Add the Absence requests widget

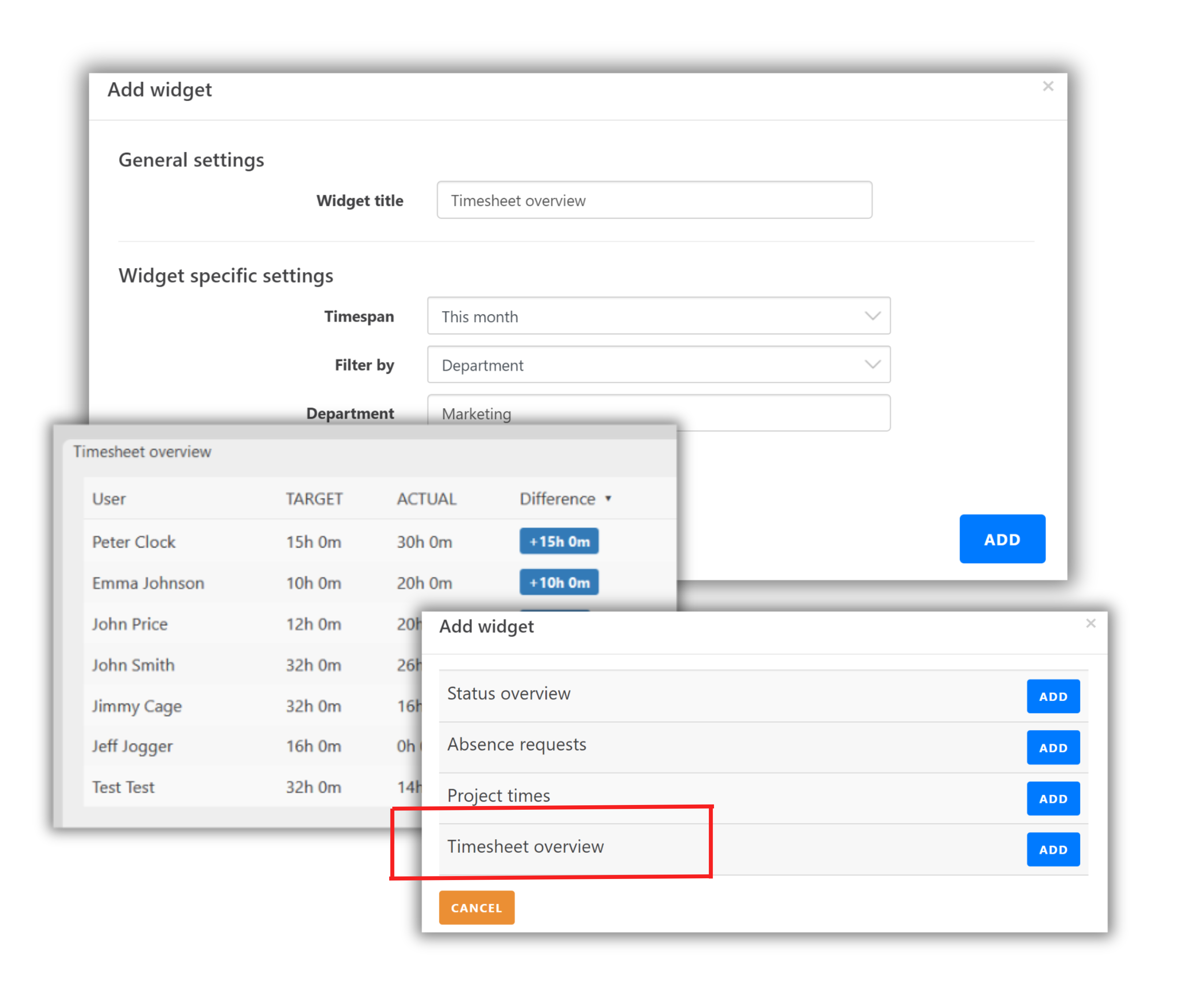click(1053, 747)
